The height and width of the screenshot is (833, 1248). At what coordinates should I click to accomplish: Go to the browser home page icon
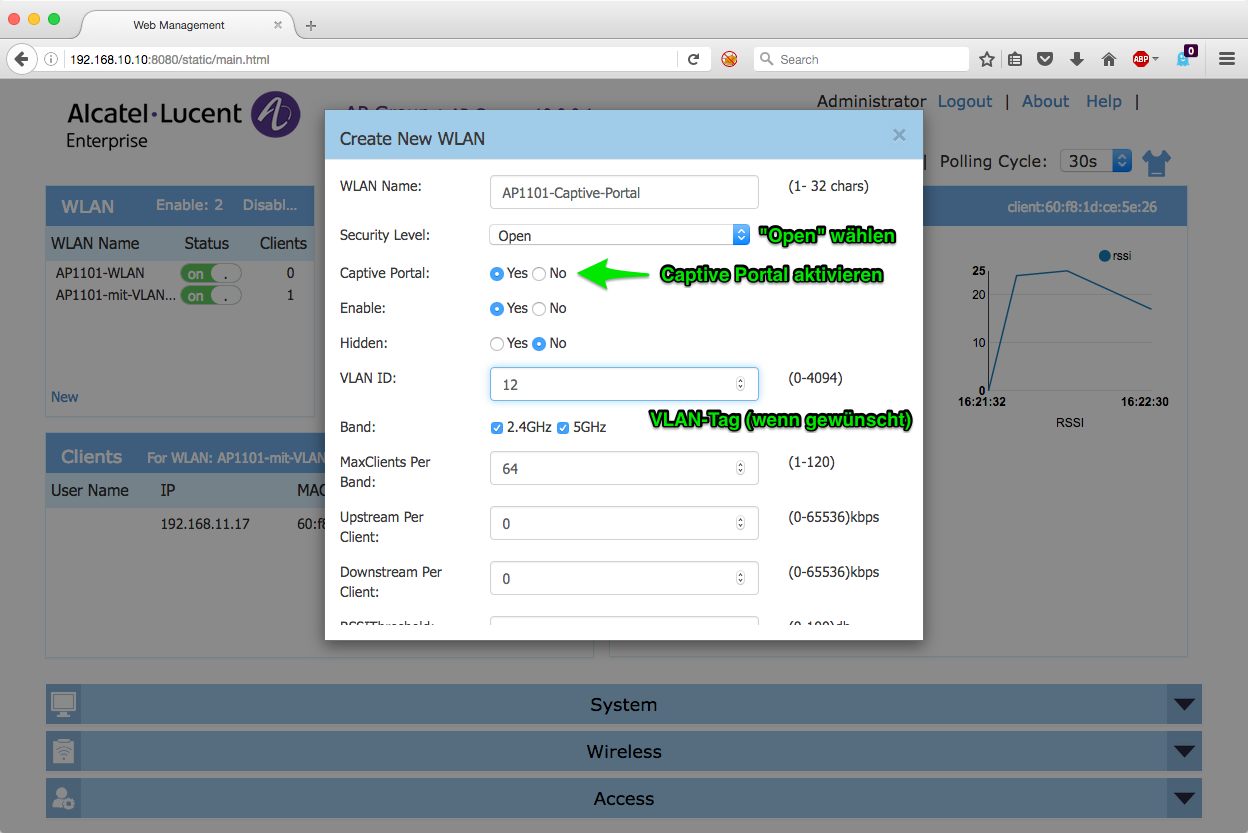[x=1108, y=59]
